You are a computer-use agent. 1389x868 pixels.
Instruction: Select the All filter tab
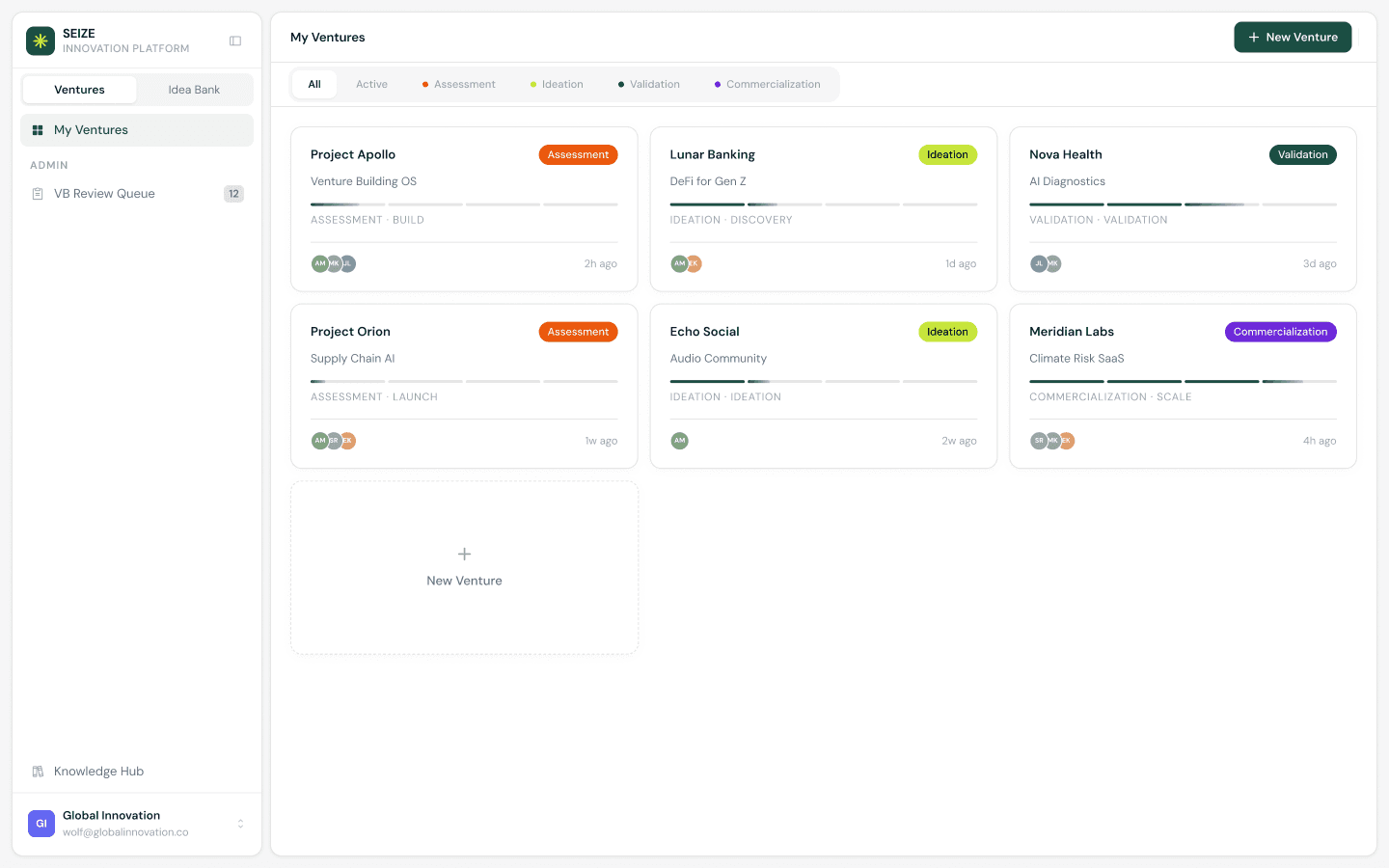point(314,85)
